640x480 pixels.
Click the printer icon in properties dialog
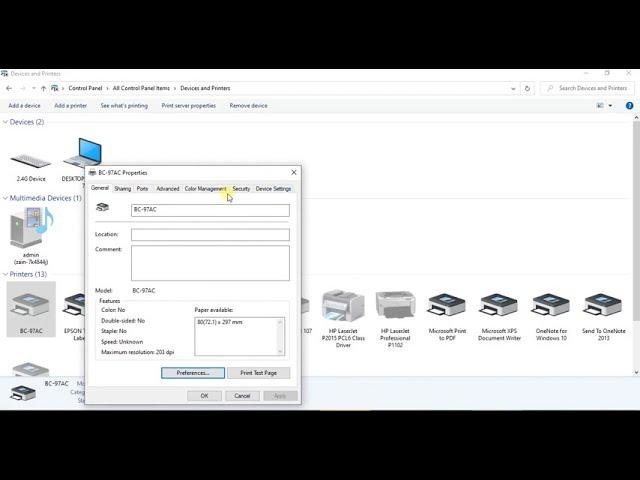click(x=102, y=207)
